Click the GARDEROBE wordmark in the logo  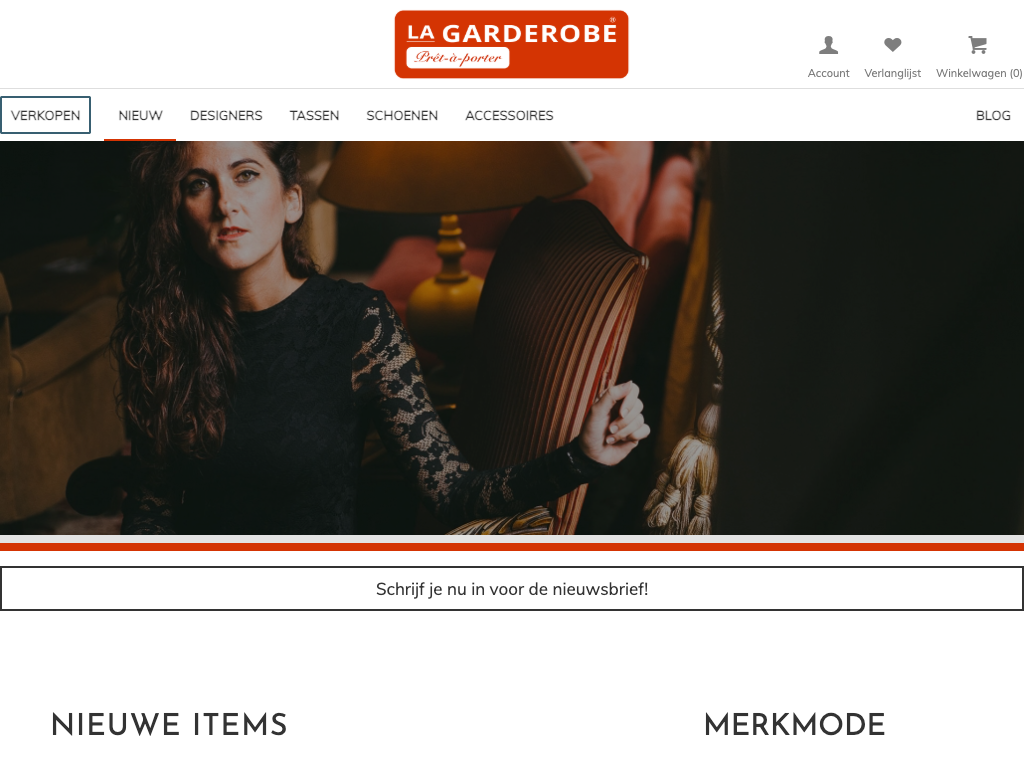(529, 33)
